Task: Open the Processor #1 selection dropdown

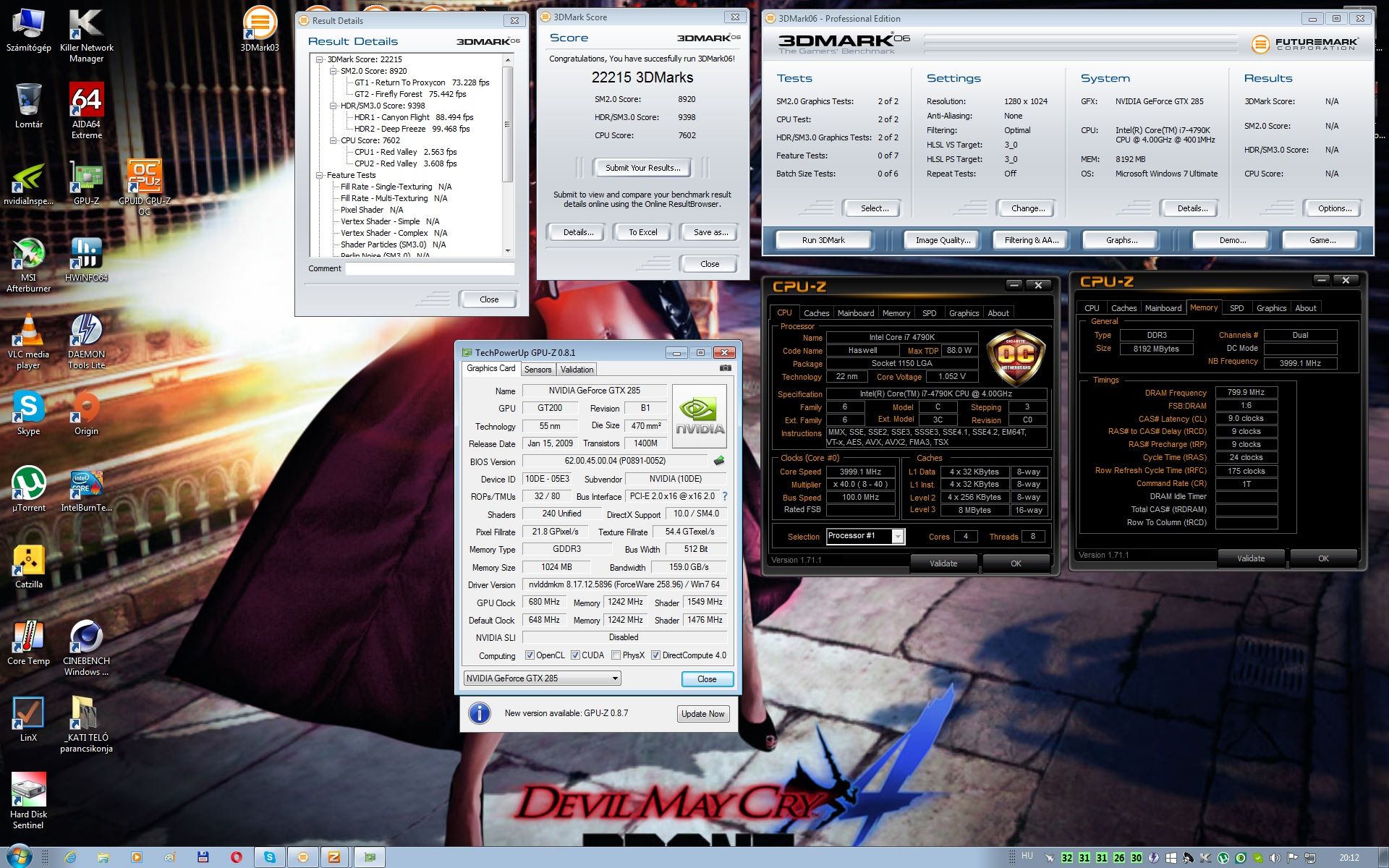Action: [898, 536]
